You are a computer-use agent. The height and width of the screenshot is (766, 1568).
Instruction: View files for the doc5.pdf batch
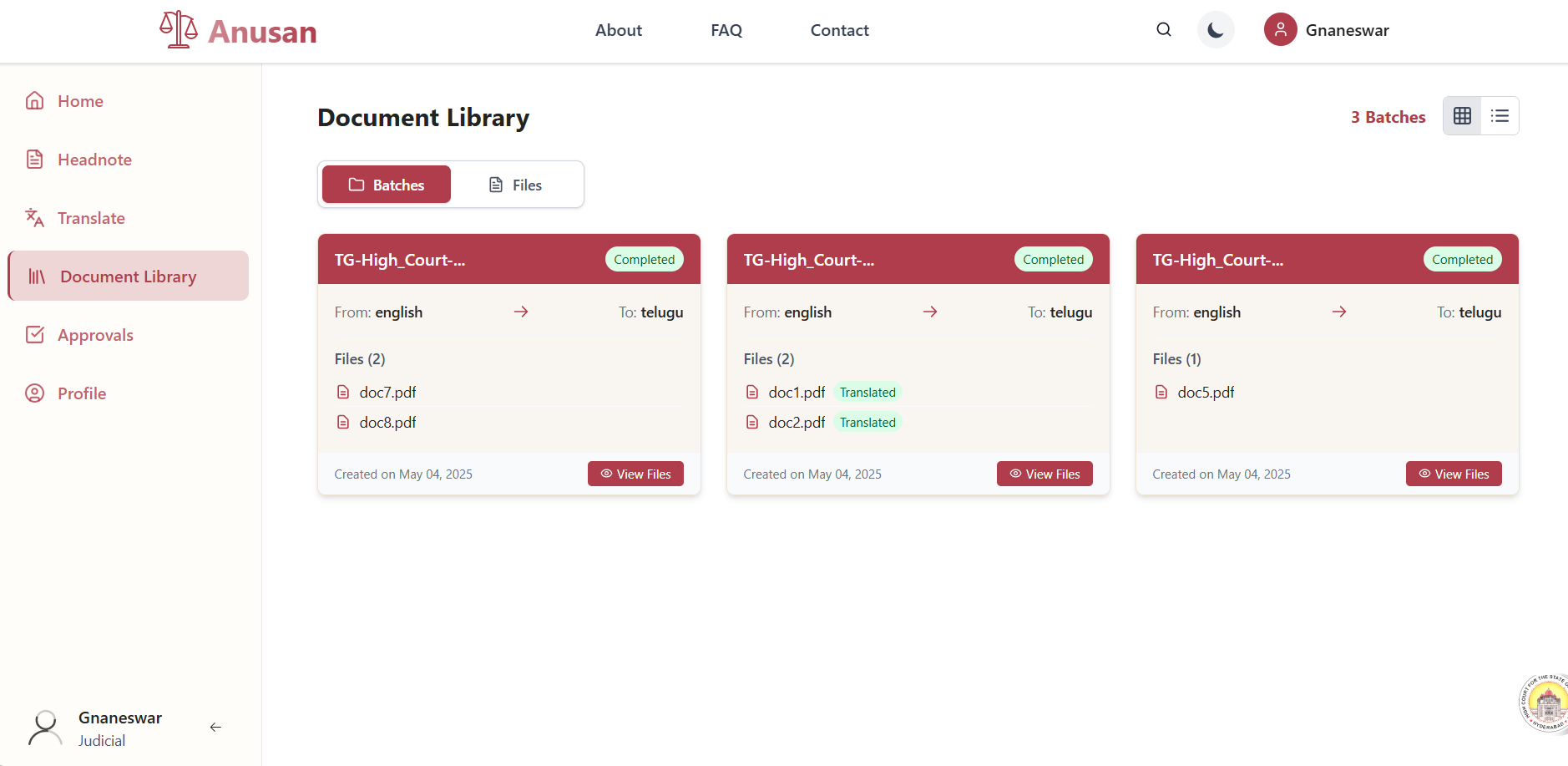point(1454,474)
